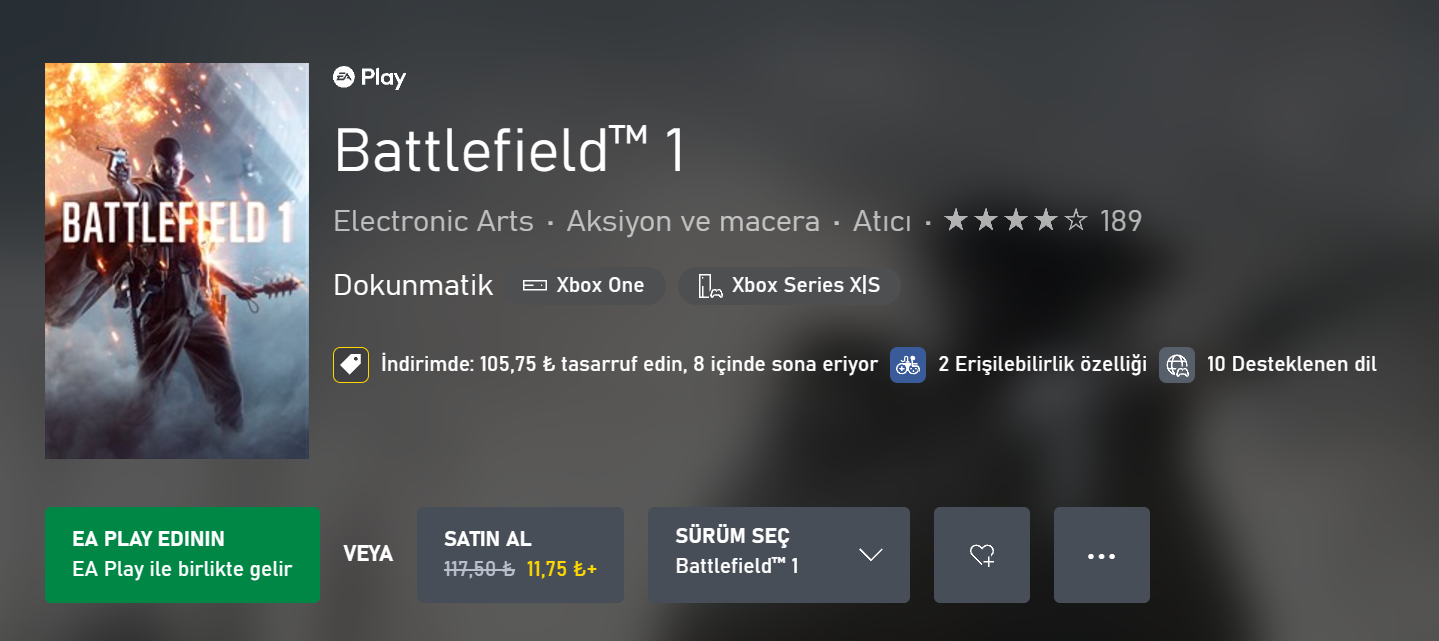Click the 2 Erişilebilirlik özelliği label
1439x641 pixels.
[1042, 365]
